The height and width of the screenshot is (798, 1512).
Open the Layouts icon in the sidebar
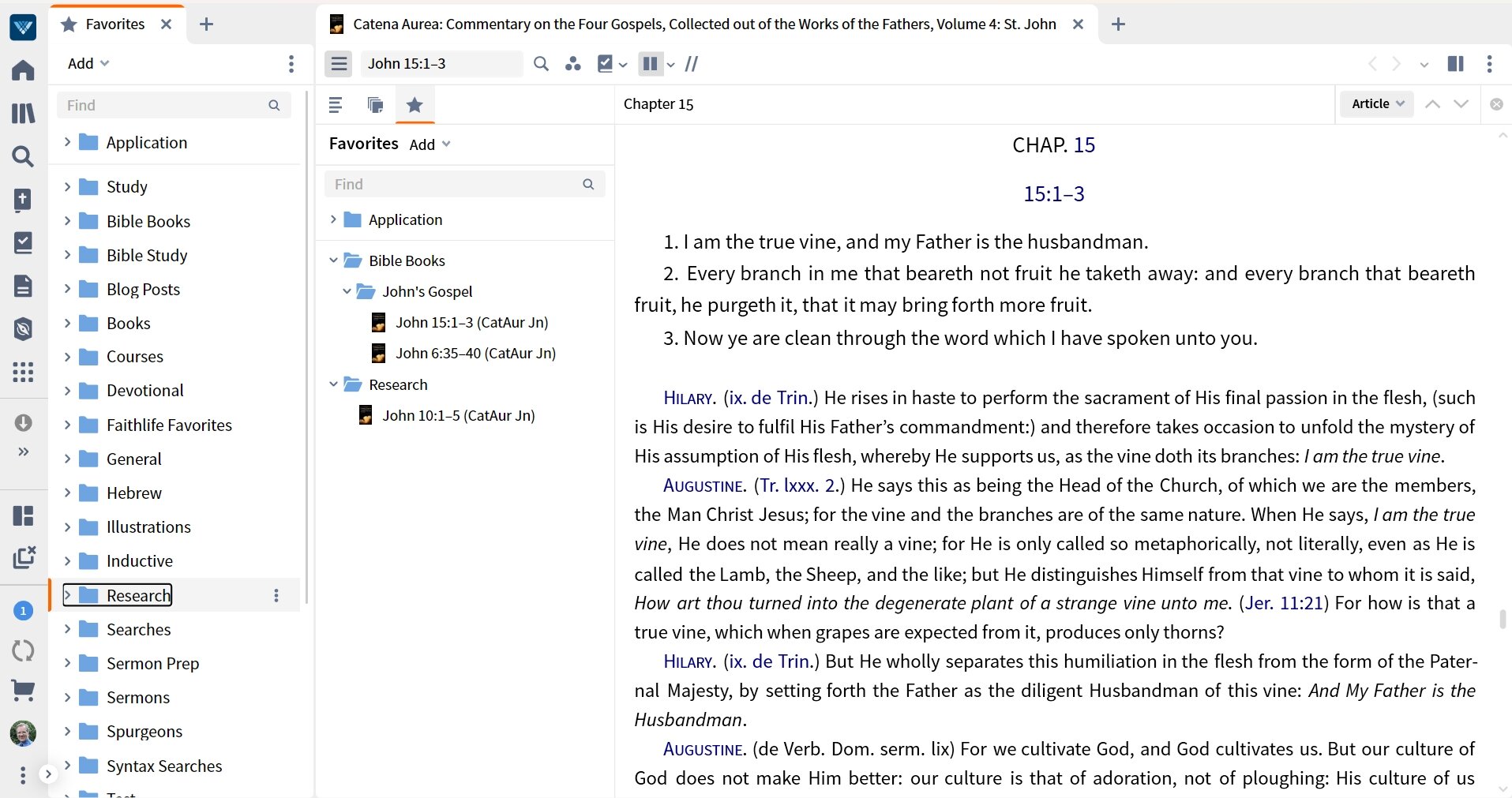[x=23, y=515]
